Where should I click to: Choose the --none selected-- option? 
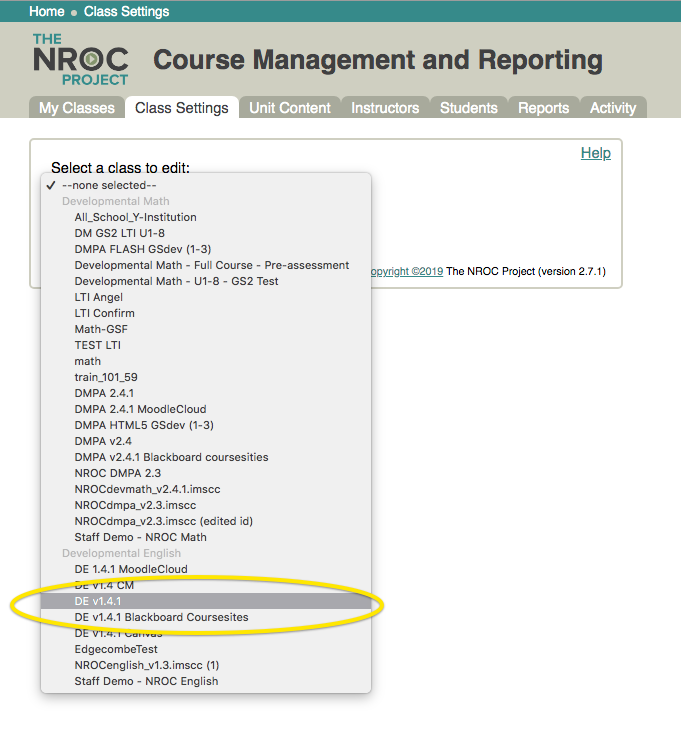(x=206, y=185)
